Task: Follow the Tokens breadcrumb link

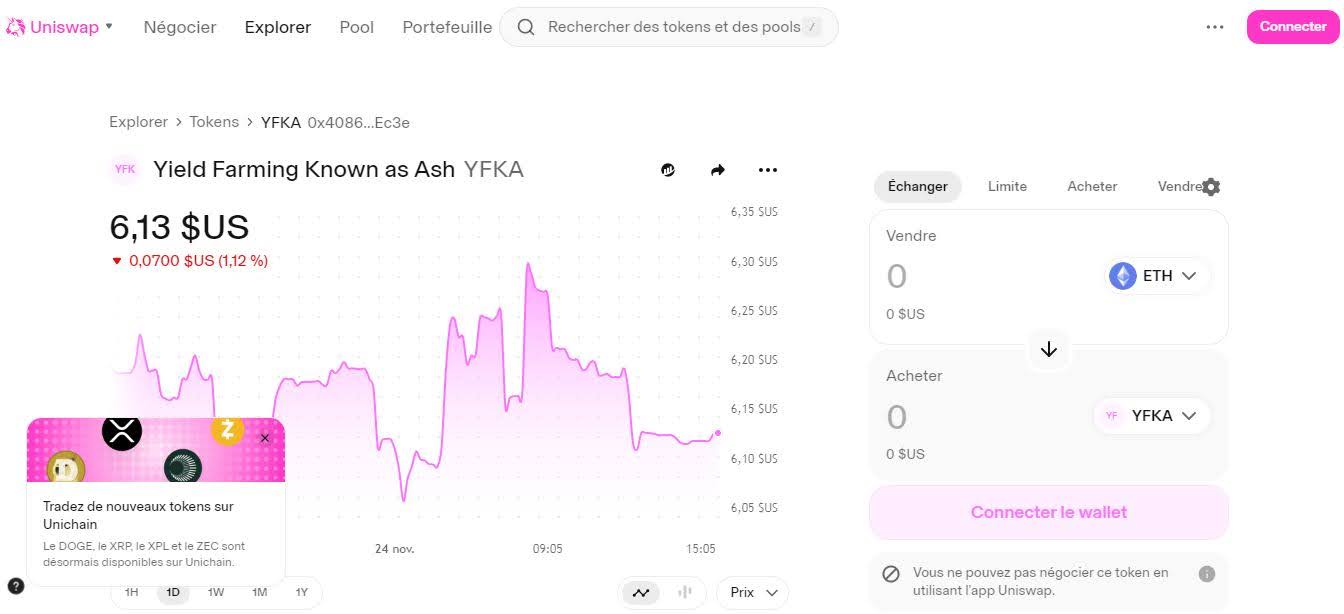Action: pyautogui.click(x=214, y=122)
